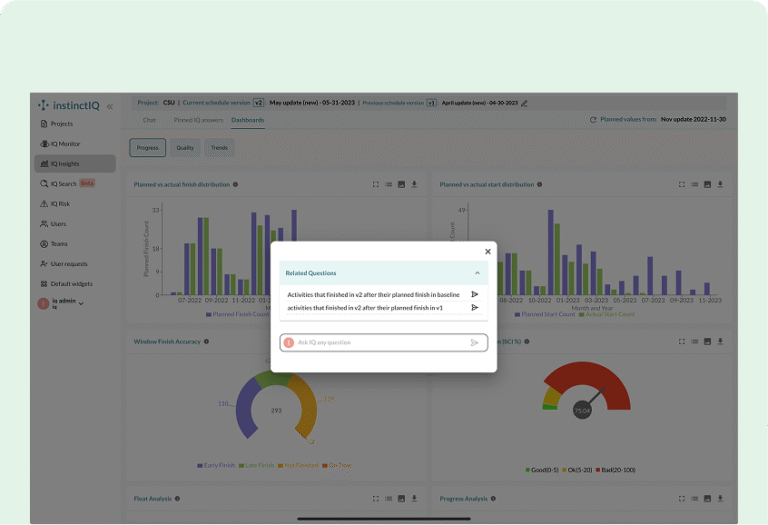
Task: Save Progress Analysis widget as image
Action: tap(707, 499)
